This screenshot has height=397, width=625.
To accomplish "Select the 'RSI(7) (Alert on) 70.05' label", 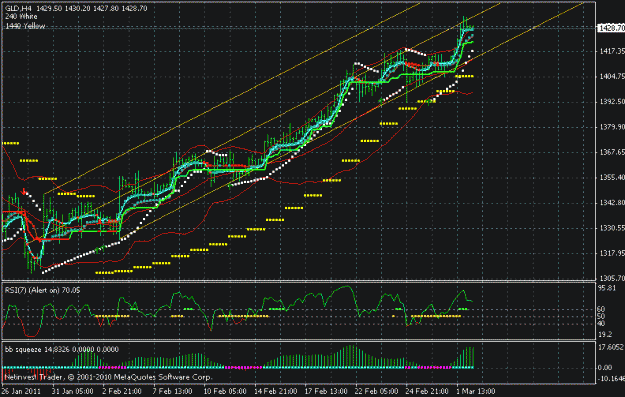I will 42,290.
